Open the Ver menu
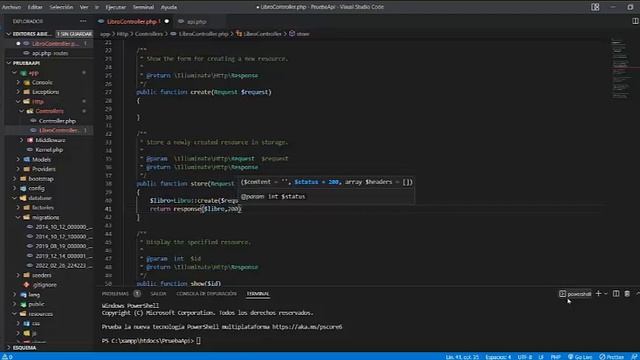Viewport: 640px width, 360px height. (x=84, y=7)
